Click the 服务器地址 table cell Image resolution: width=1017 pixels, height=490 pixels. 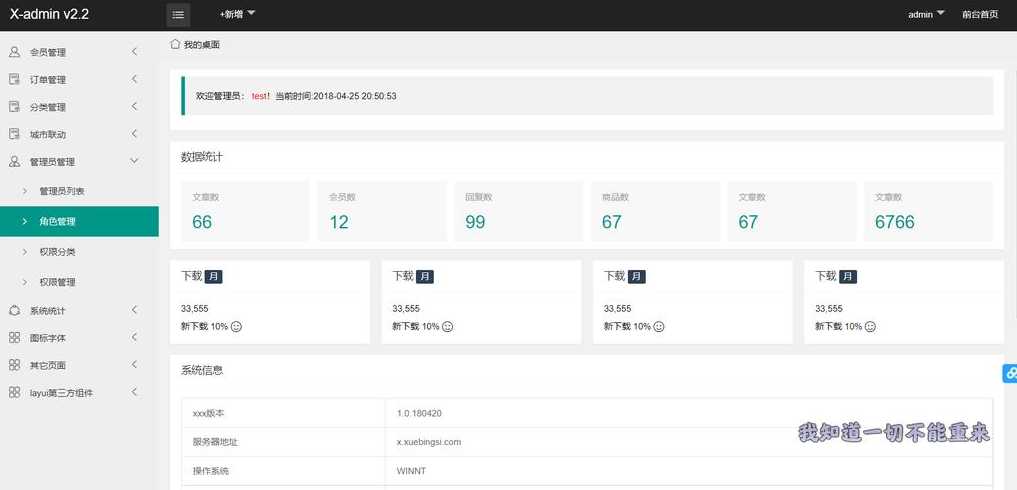[283, 442]
